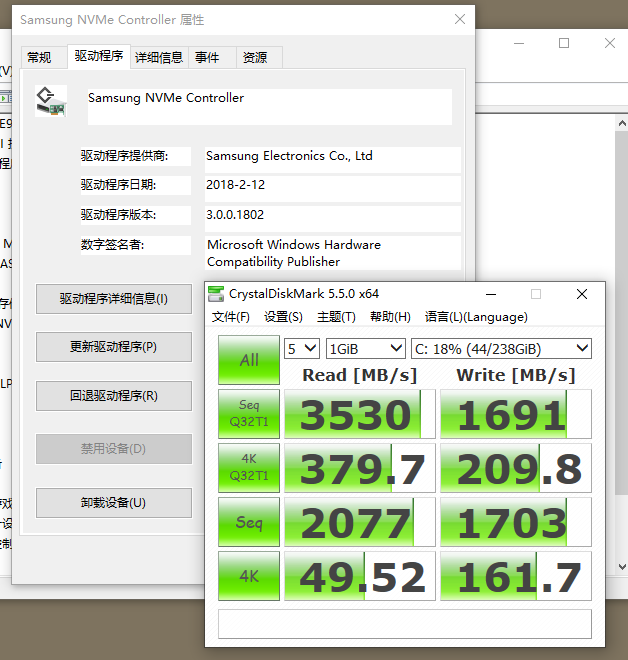Switch to the 常规 tab
628x660 pixels.
(44, 57)
